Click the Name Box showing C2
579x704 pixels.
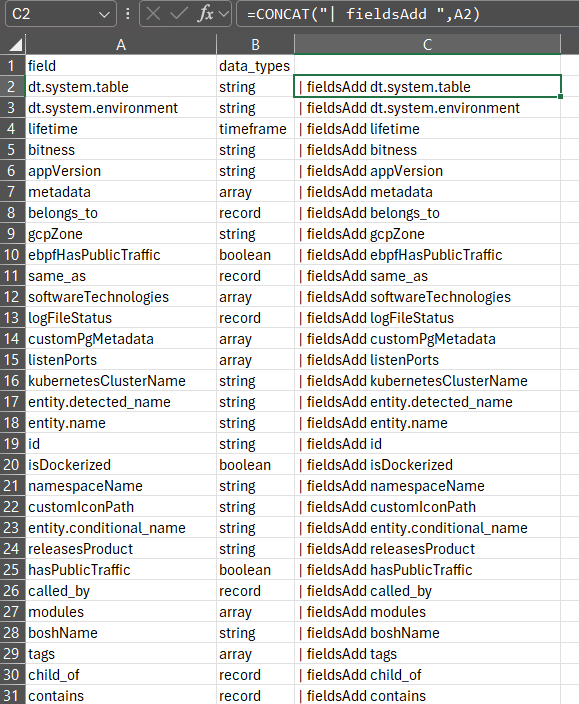(61, 14)
